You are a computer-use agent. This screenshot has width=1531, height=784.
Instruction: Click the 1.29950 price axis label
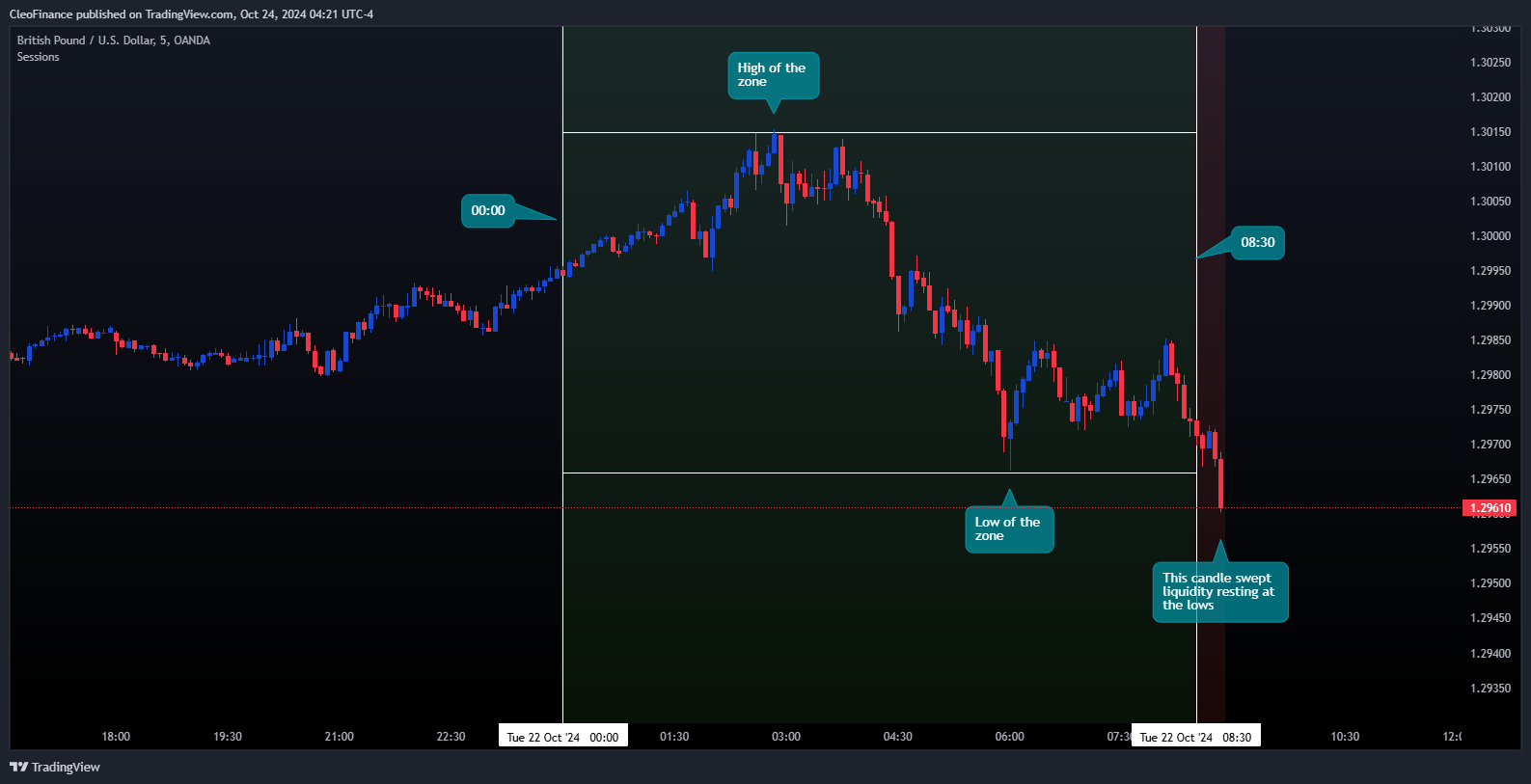1490,271
